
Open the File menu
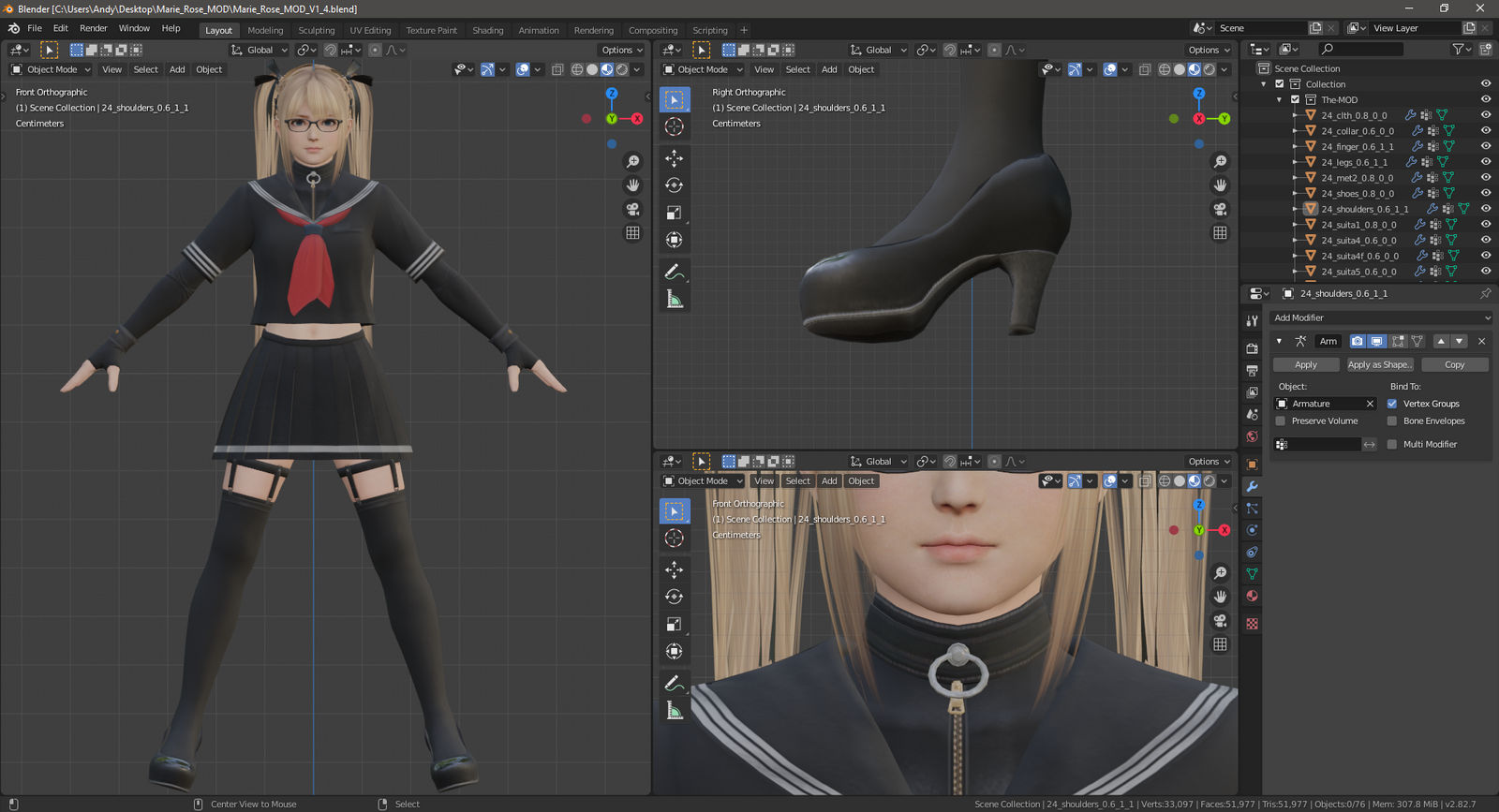35,28
